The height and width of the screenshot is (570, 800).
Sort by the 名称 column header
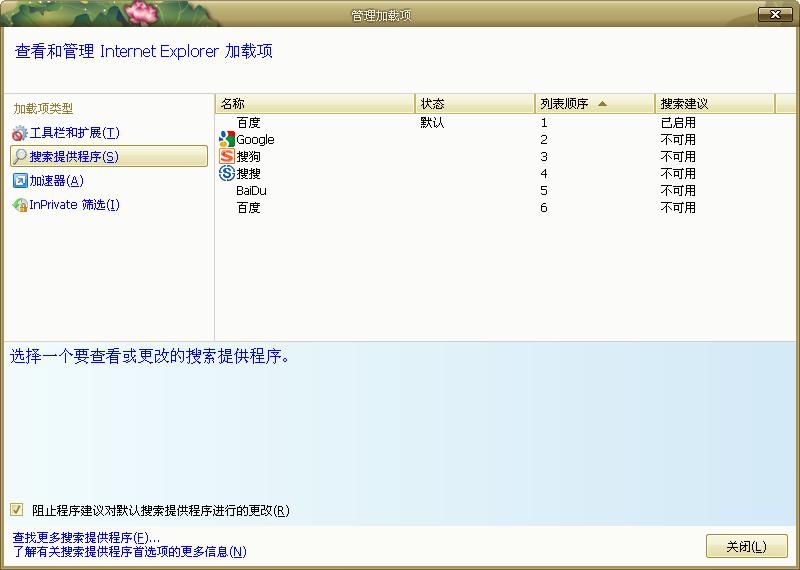(315, 104)
